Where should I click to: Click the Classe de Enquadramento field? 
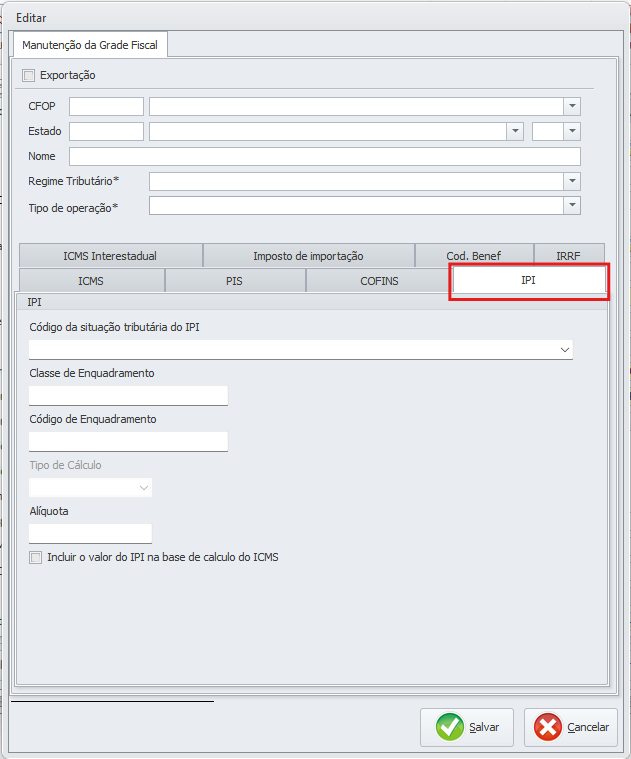tap(128, 395)
